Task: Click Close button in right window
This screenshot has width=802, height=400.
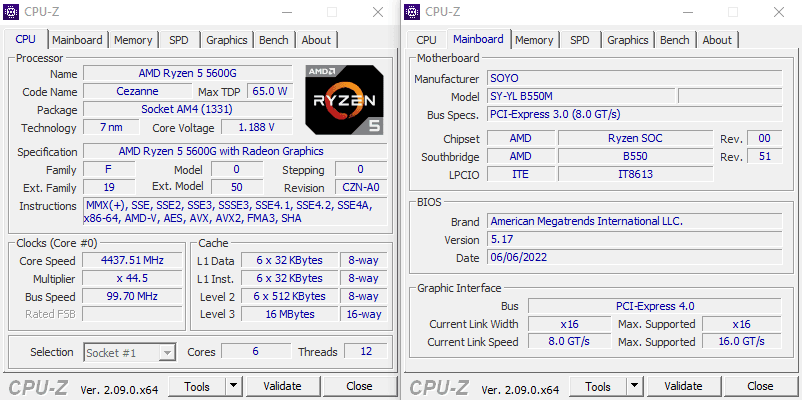Action: 760,386
